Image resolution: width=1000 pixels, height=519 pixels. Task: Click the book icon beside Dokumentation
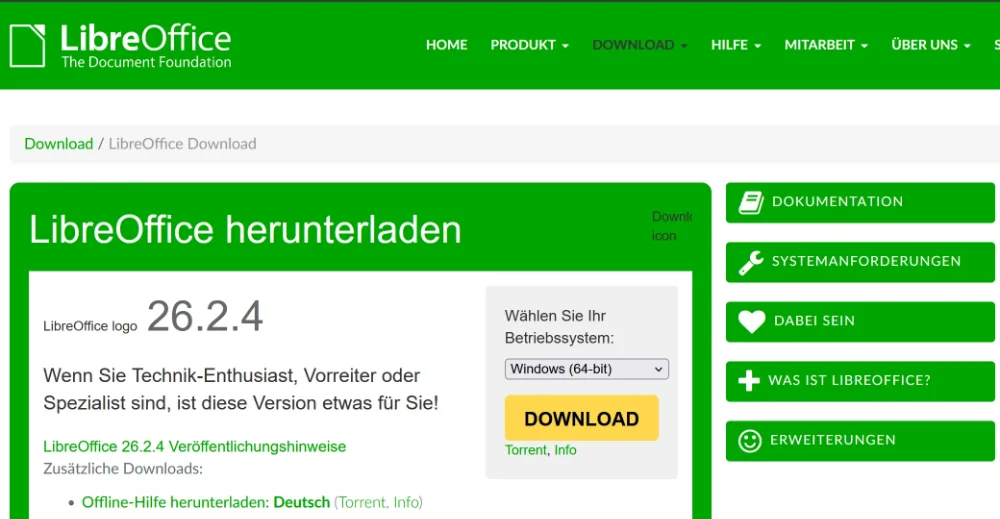[x=751, y=203]
